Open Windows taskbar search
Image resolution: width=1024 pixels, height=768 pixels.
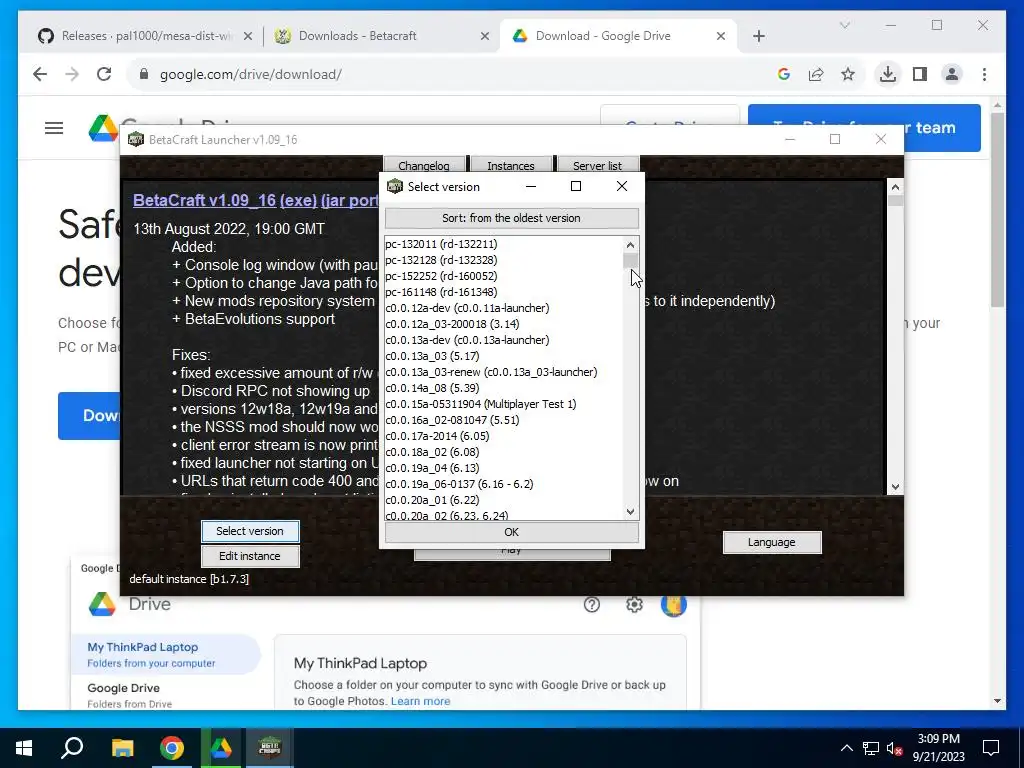click(x=72, y=748)
